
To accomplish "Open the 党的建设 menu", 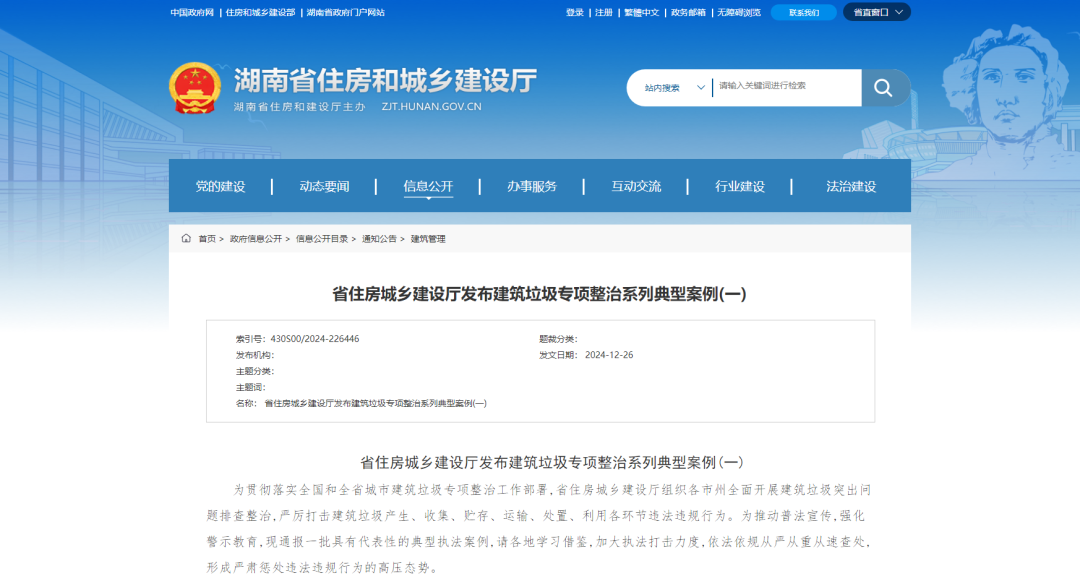I will [x=220, y=186].
